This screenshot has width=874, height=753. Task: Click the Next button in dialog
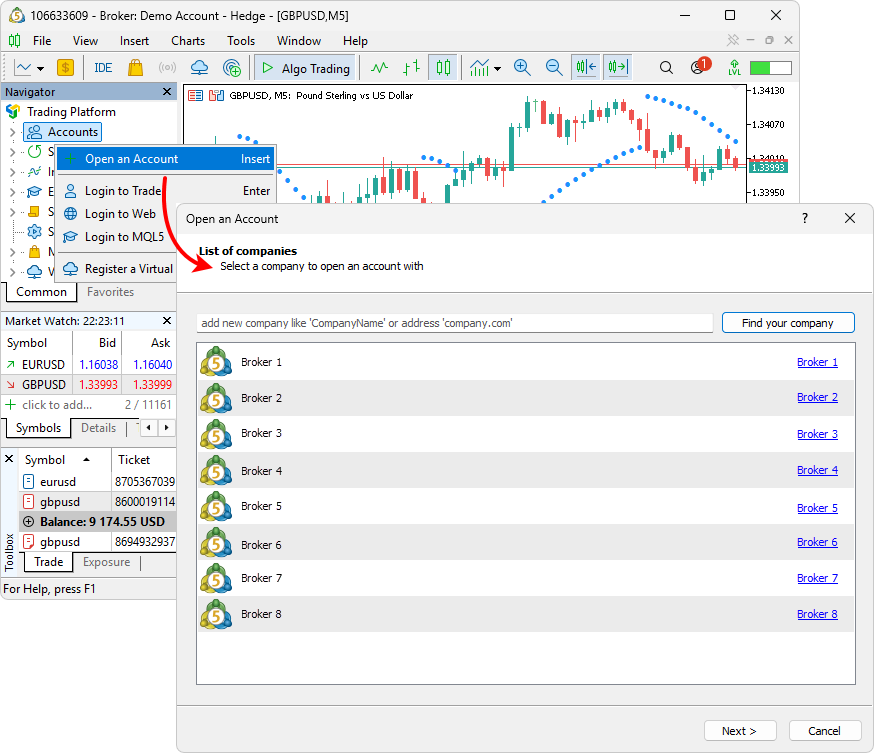point(740,731)
